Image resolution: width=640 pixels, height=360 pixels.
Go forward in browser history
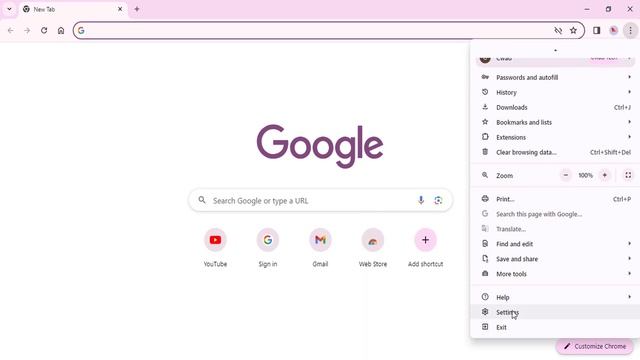pyautogui.click(x=27, y=31)
